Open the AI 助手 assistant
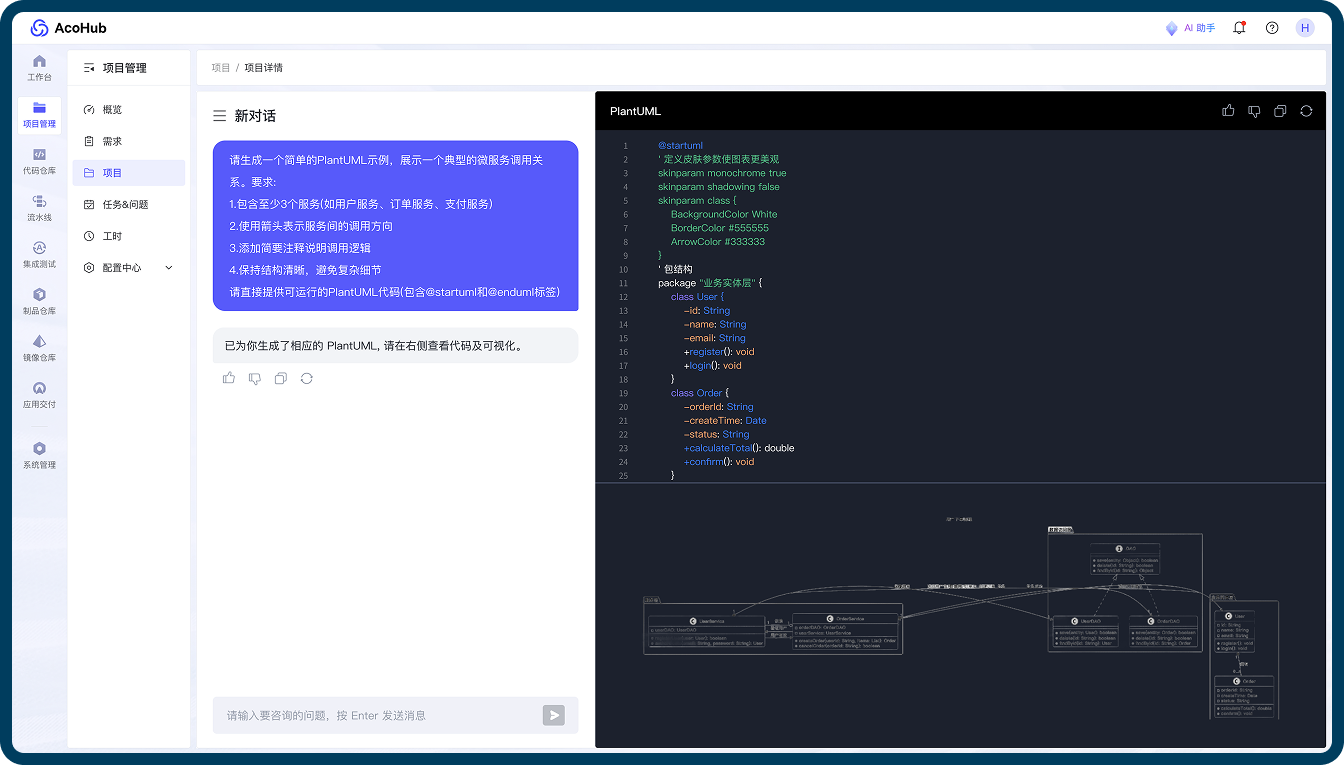The height and width of the screenshot is (765, 1344). [1190, 28]
